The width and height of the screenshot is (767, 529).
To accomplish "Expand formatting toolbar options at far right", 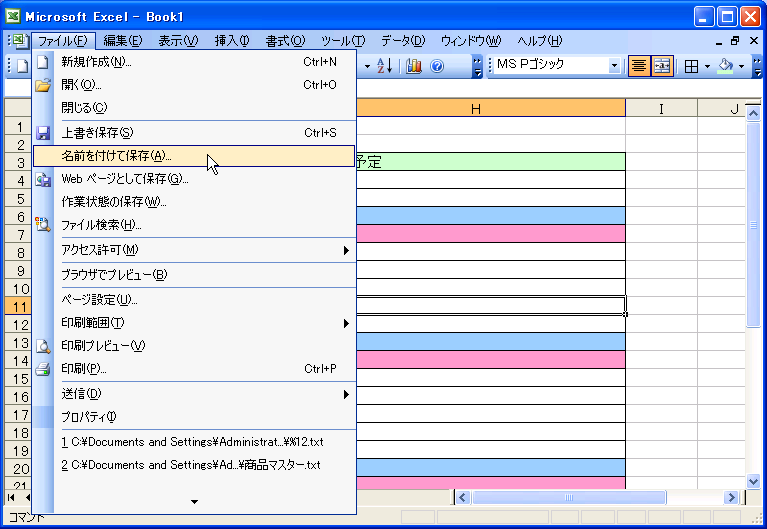I will [757, 66].
